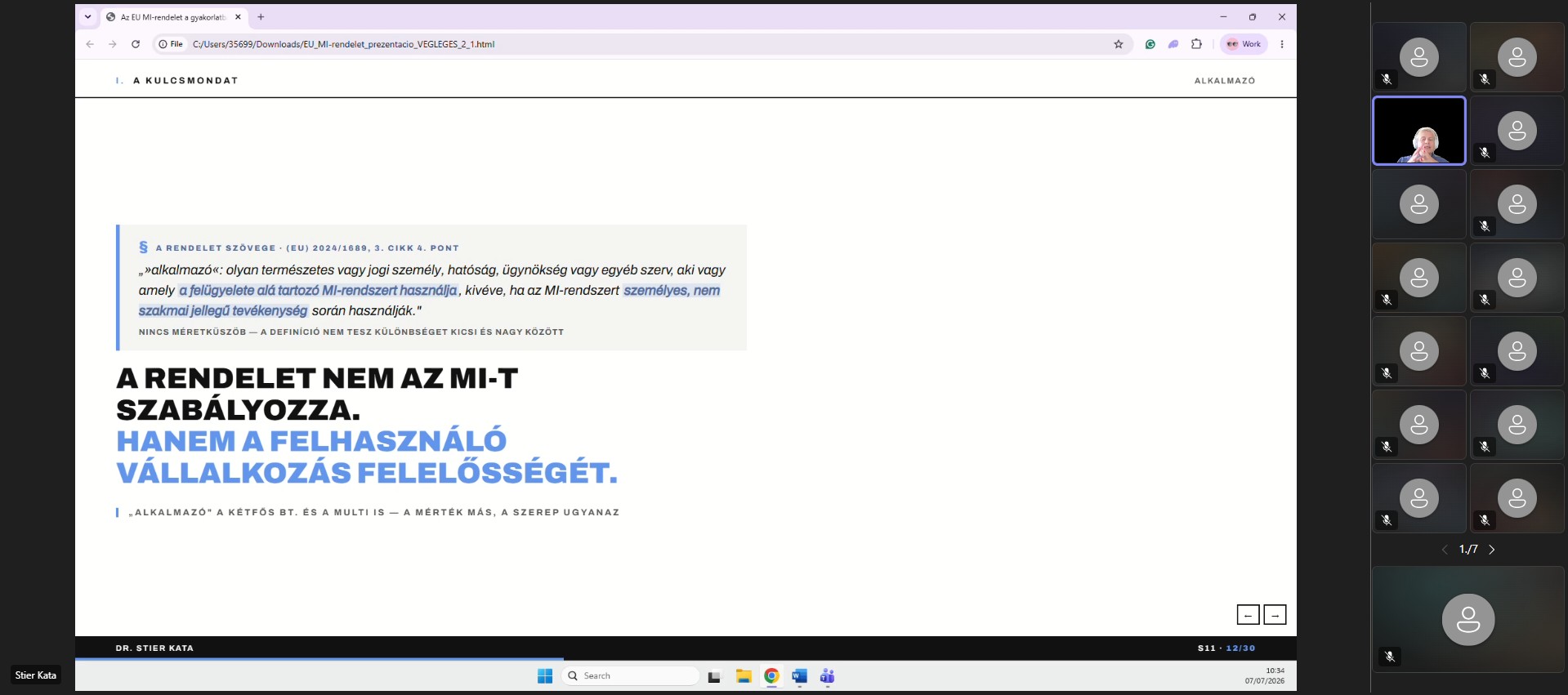
Task: Open File Explorer from the taskbar
Action: pyautogui.click(x=744, y=676)
